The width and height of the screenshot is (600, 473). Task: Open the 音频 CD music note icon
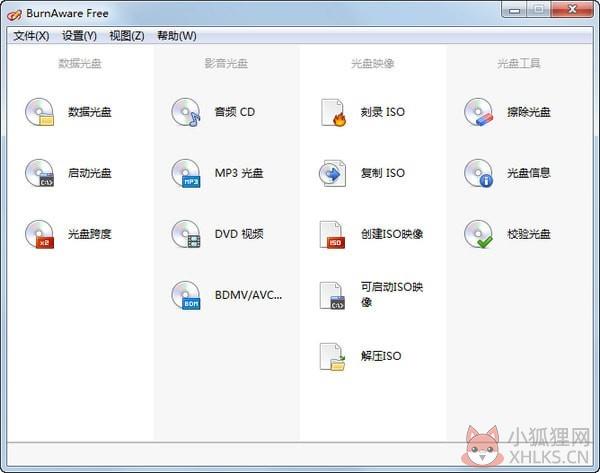coord(186,112)
